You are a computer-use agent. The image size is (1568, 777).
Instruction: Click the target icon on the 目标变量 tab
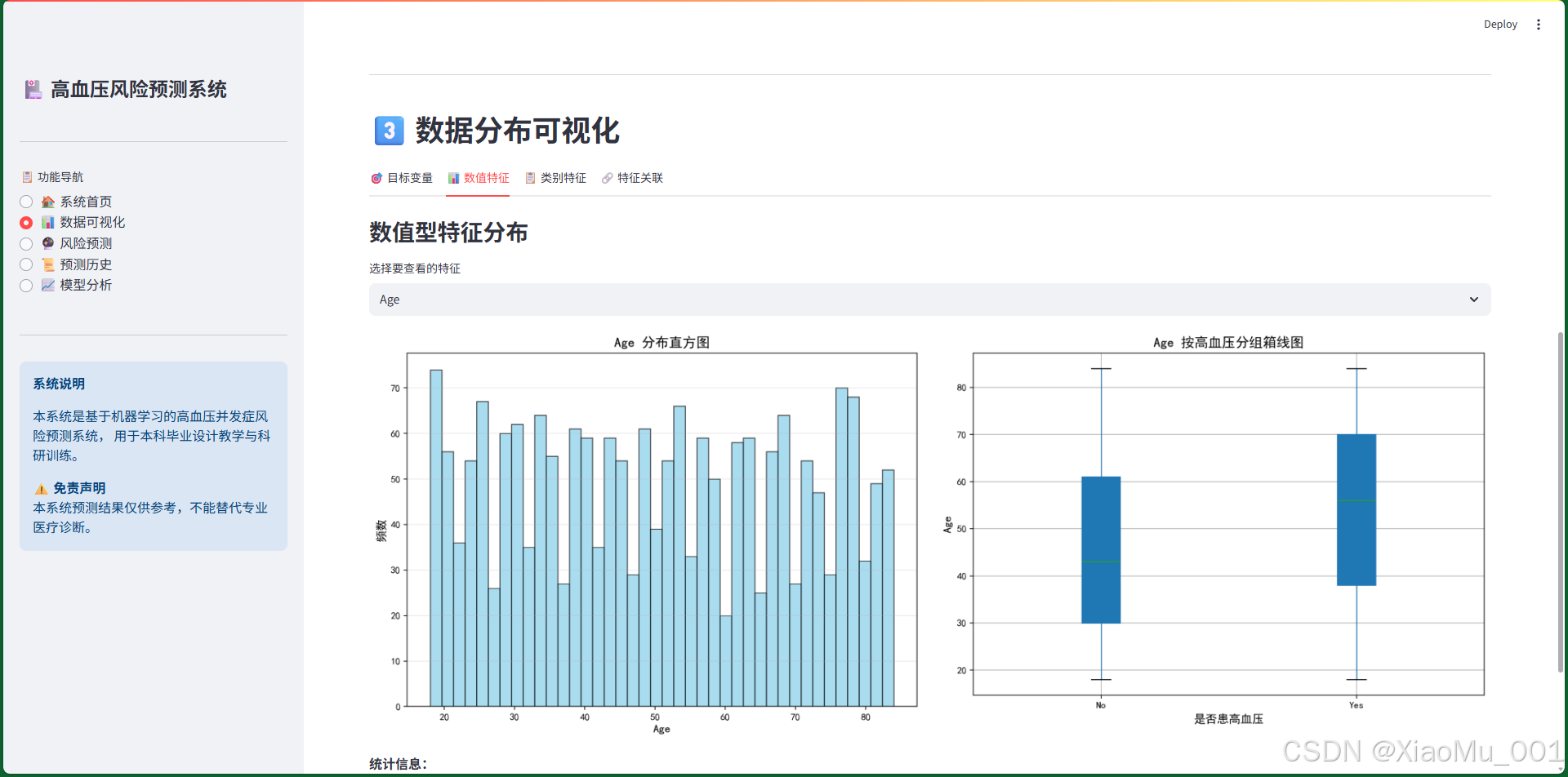376,178
